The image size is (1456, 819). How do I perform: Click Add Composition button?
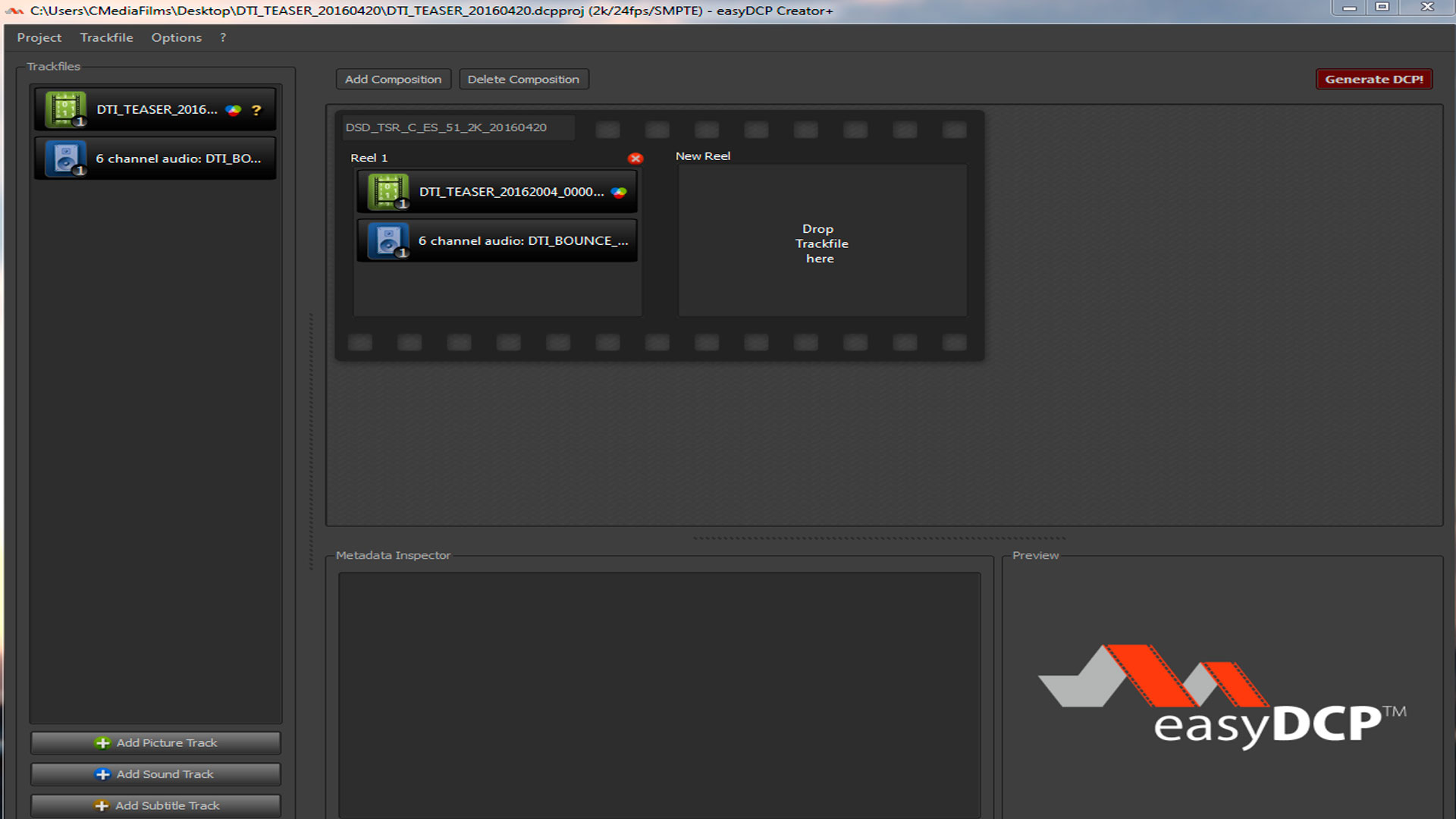393,80
